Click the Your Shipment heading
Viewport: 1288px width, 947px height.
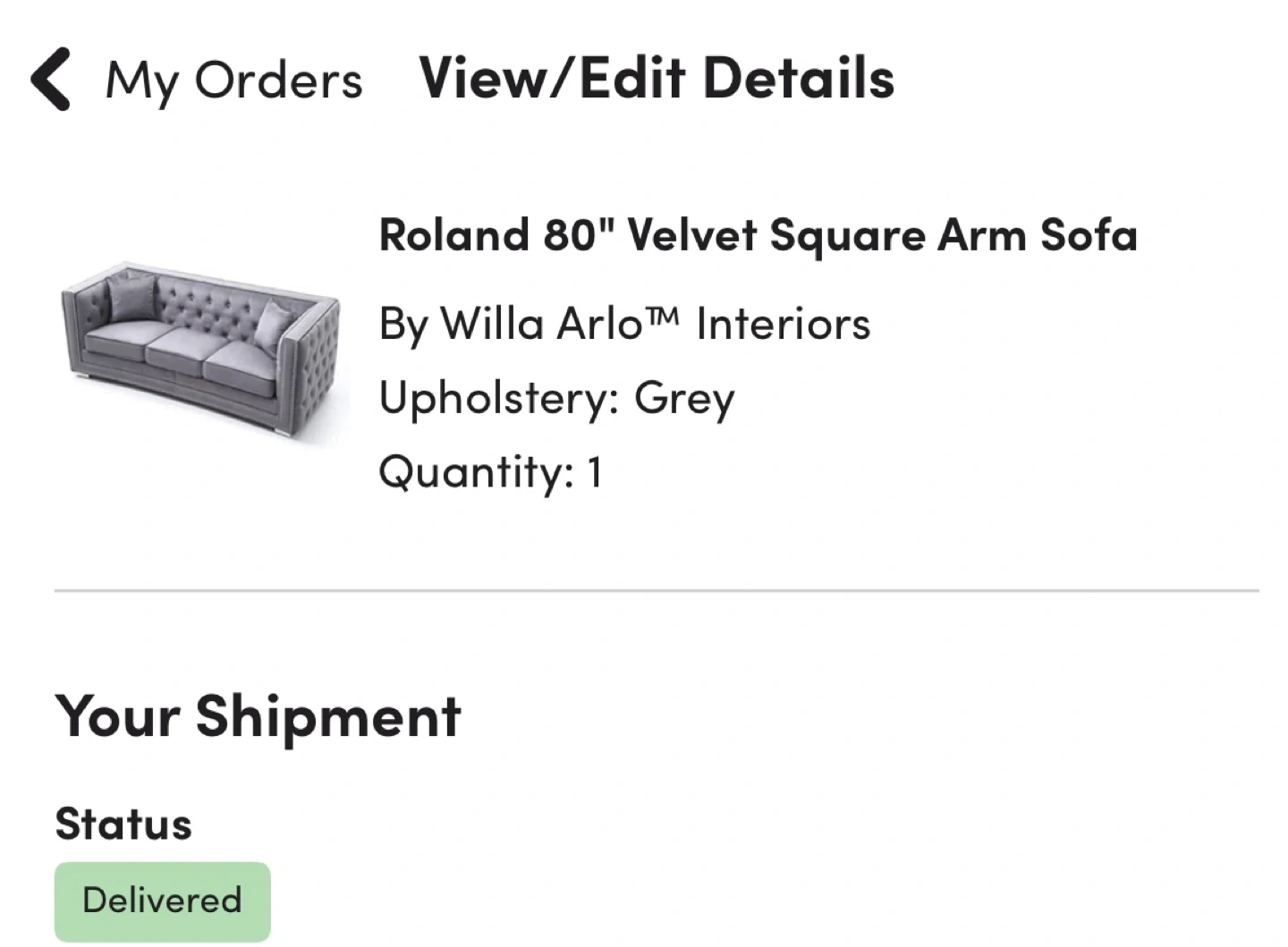[258, 717]
